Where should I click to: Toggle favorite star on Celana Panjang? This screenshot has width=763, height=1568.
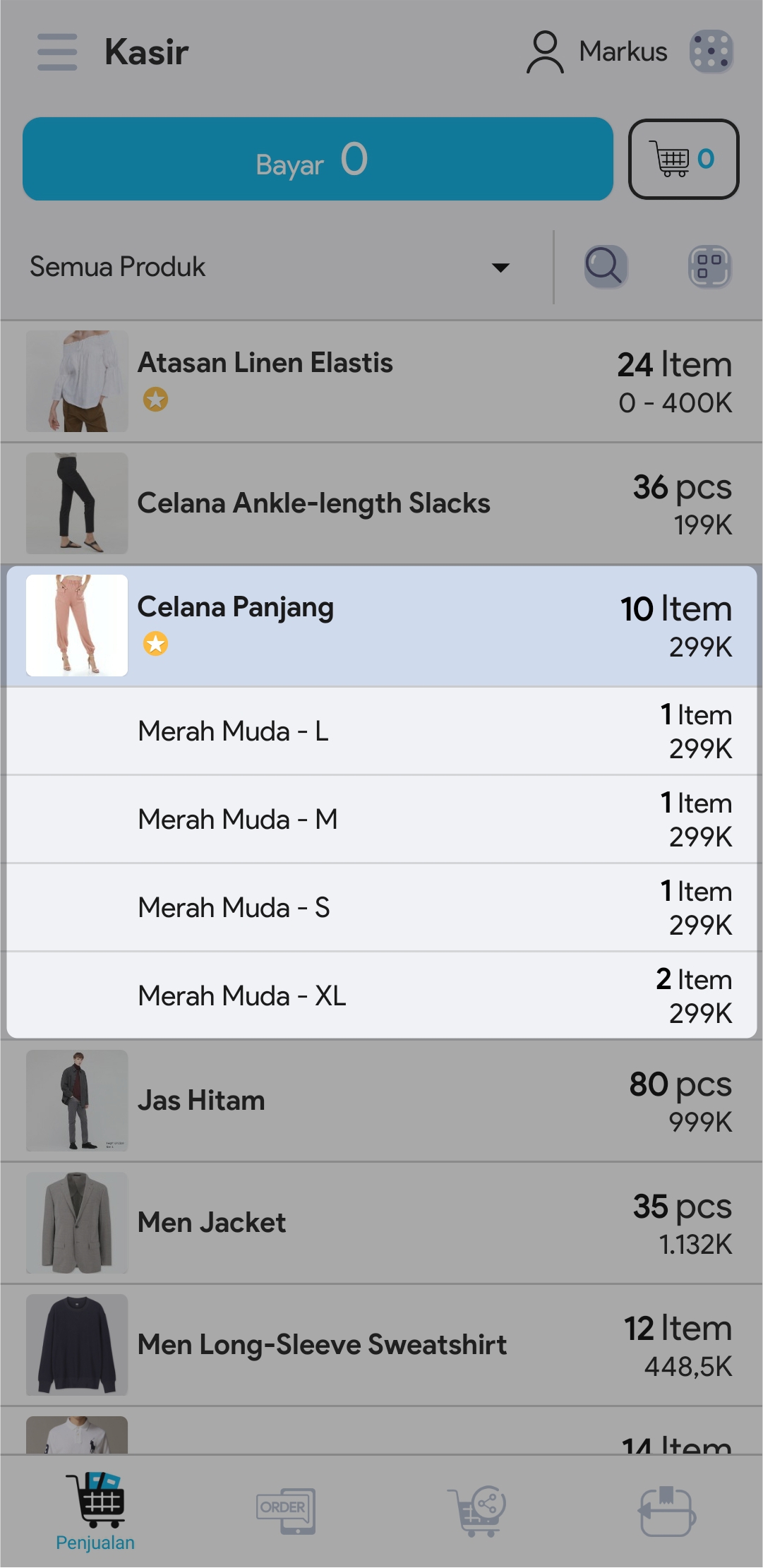click(x=155, y=644)
